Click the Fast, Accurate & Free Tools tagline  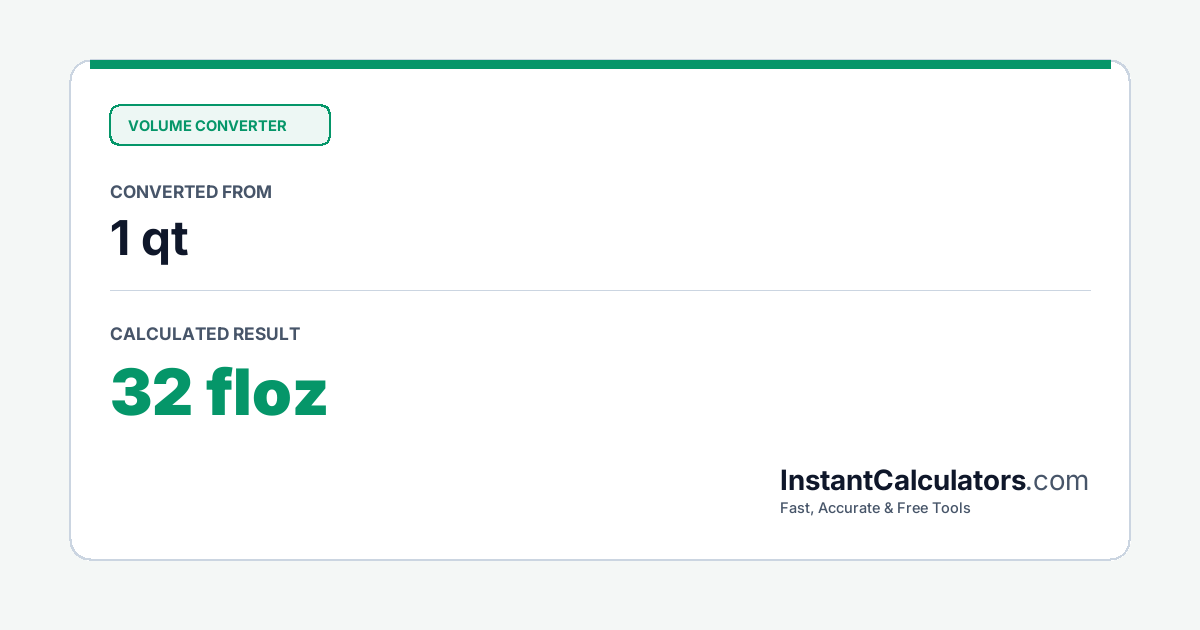[x=875, y=508]
